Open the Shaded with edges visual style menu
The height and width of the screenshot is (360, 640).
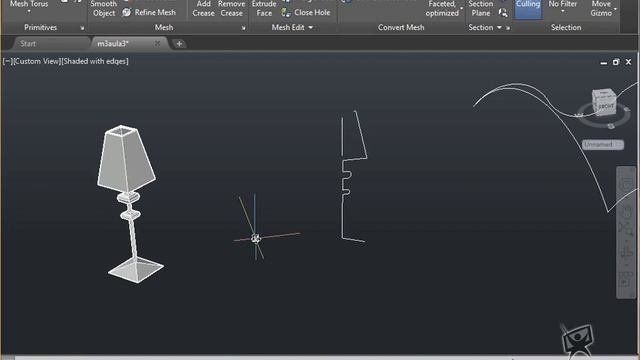(95, 61)
